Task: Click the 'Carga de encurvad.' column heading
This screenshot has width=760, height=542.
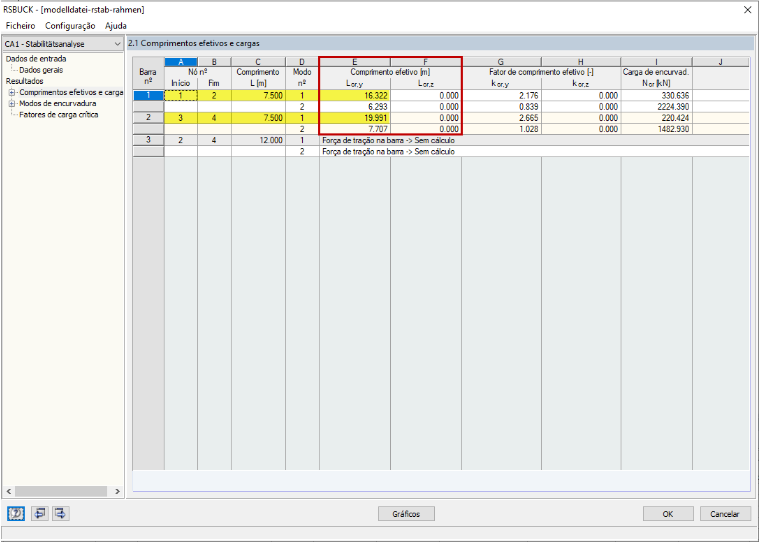Action: pos(656,72)
